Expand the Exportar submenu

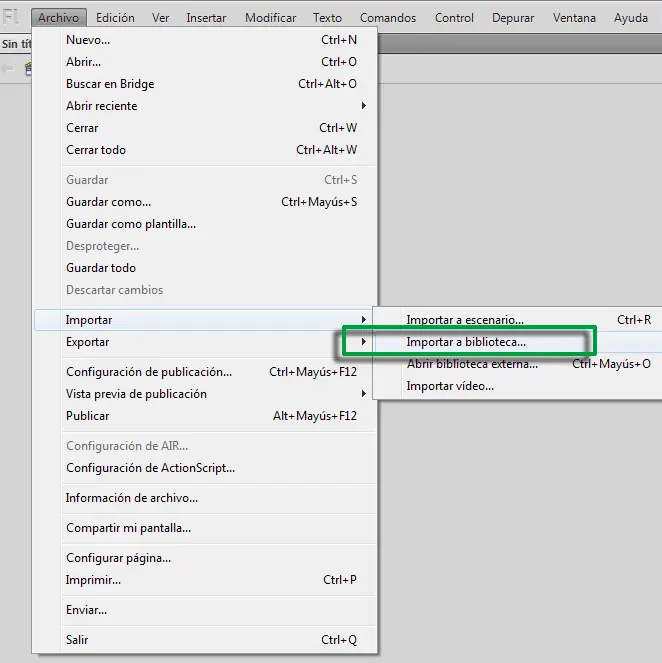tap(205, 342)
